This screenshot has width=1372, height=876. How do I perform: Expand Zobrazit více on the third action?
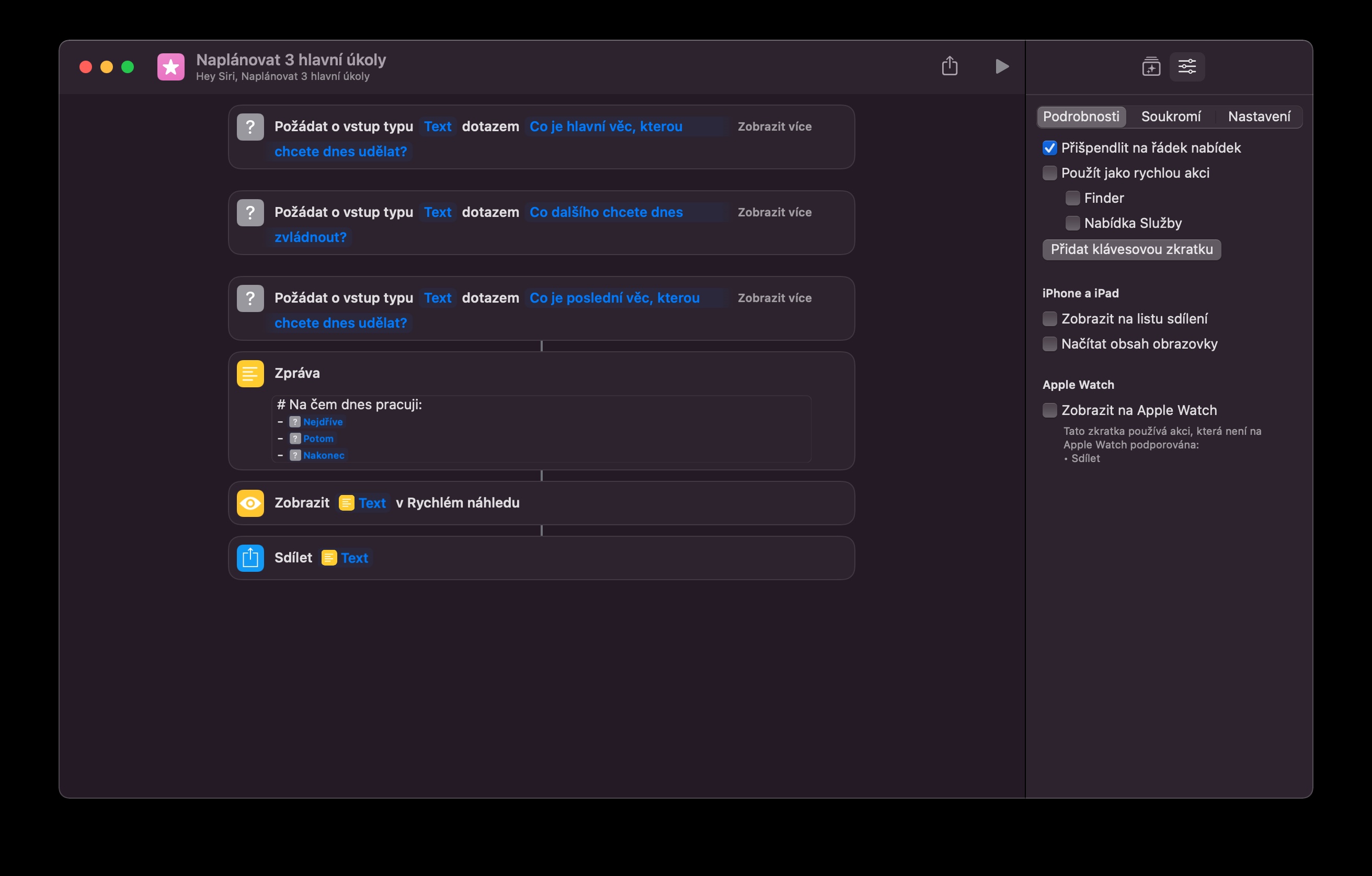pyautogui.click(x=774, y=298)
